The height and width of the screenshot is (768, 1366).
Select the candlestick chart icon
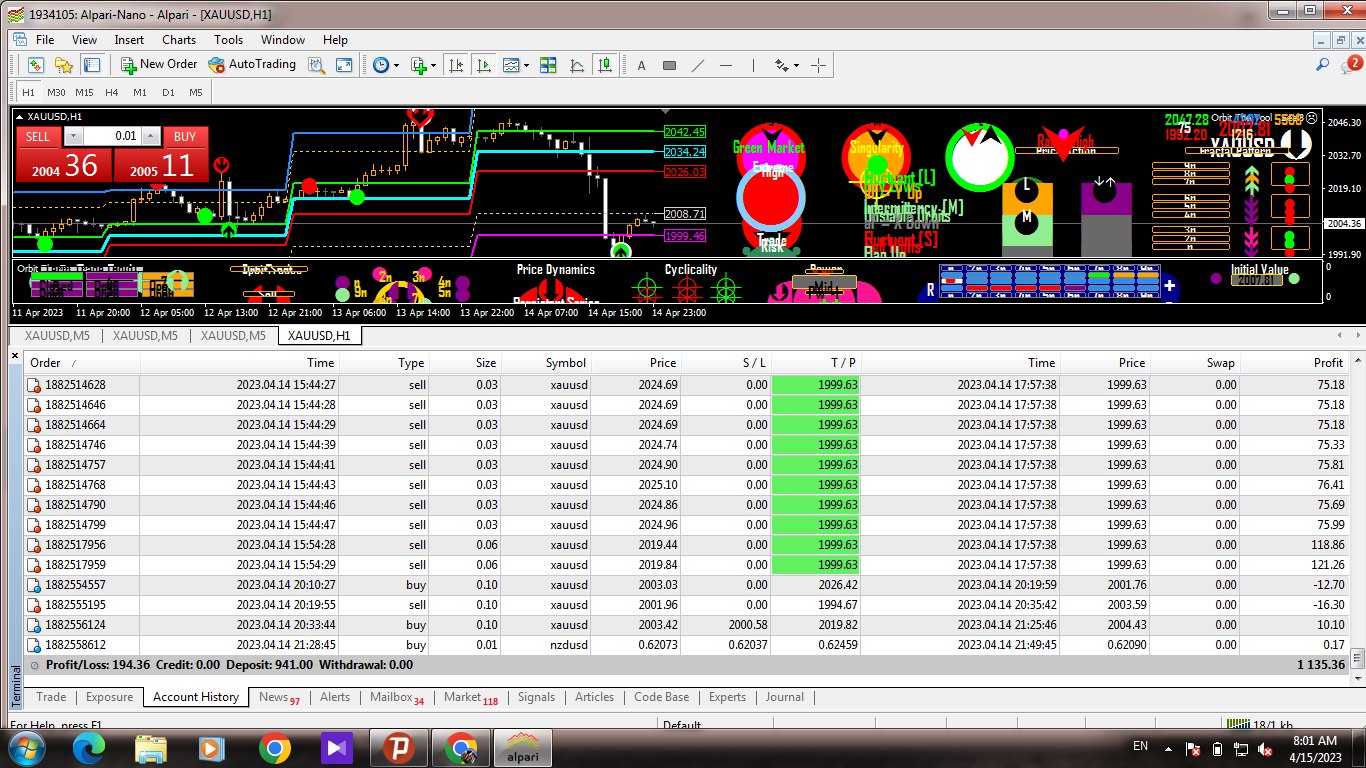tap(605, 65)
